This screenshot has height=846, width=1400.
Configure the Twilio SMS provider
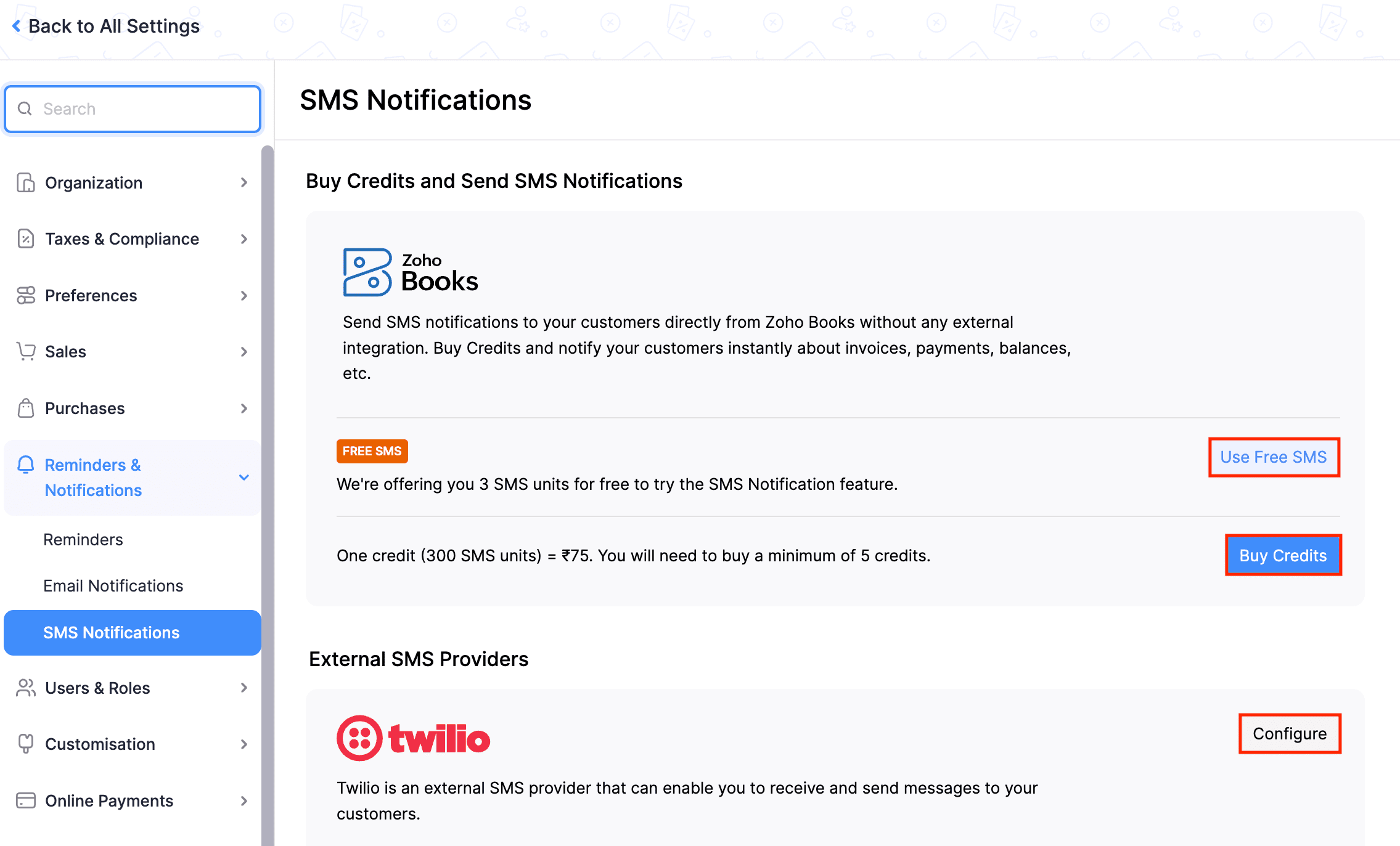[1289, 734]
